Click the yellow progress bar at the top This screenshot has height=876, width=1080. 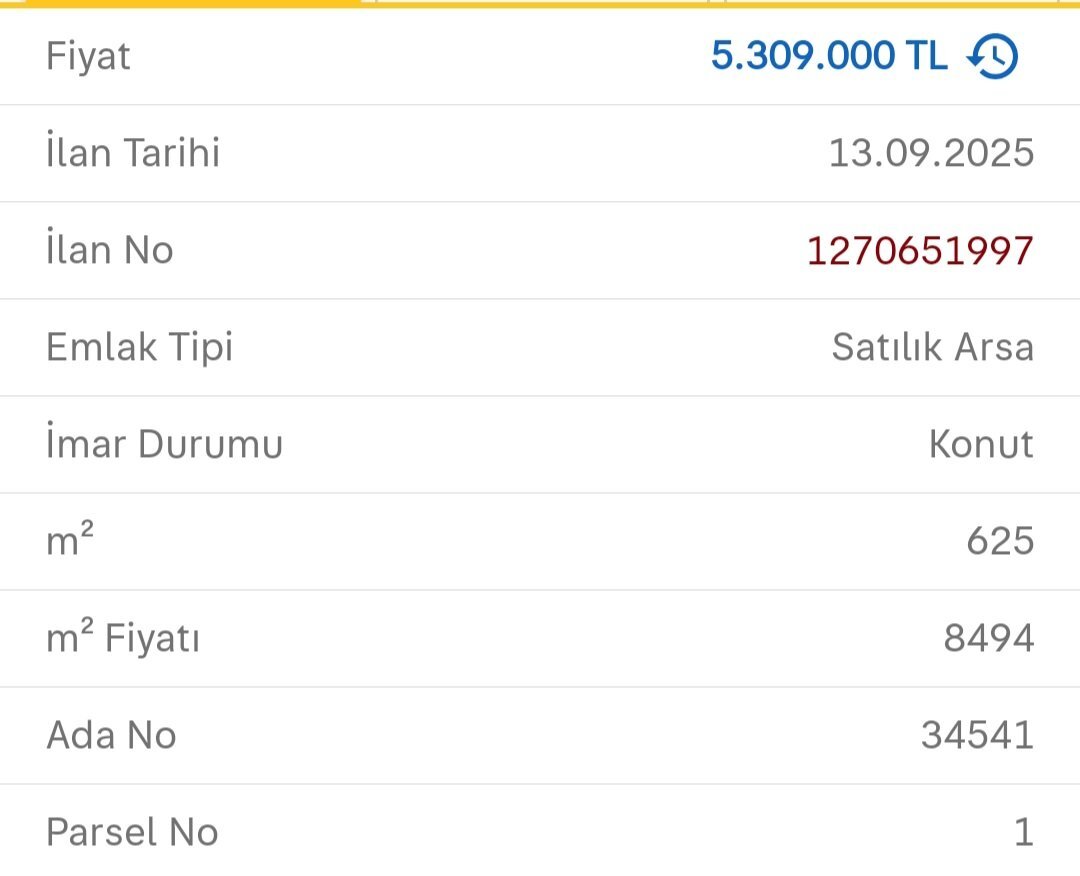click(x=540, y=5)
